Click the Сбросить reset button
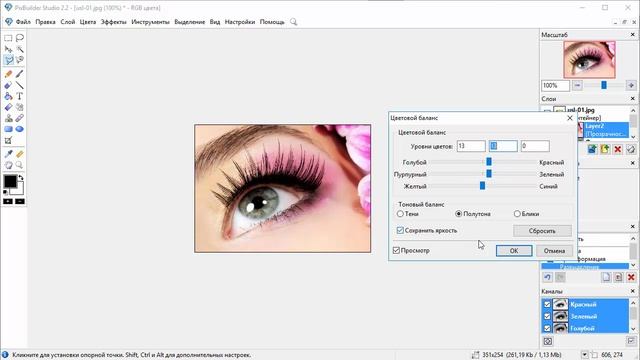This screenshot has height=360, width=640. click(542, 231)
